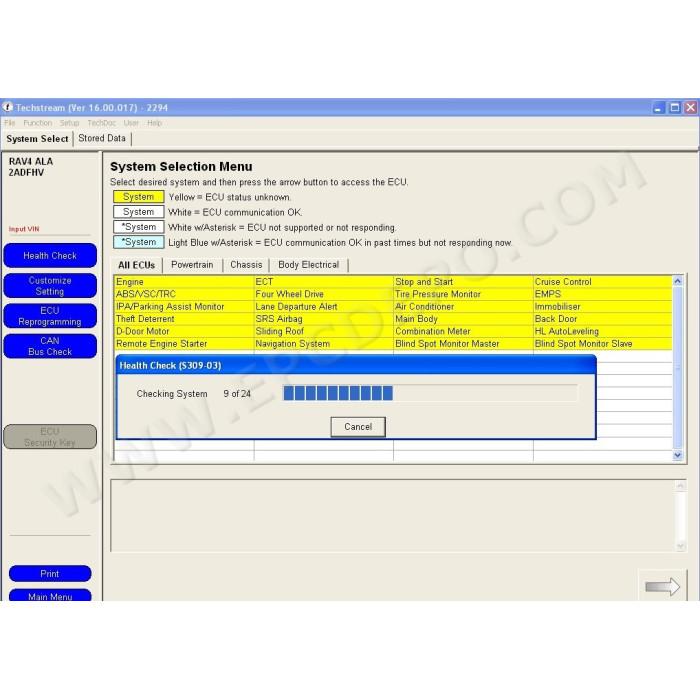Click the Health Check progress bar

point(429,393)
